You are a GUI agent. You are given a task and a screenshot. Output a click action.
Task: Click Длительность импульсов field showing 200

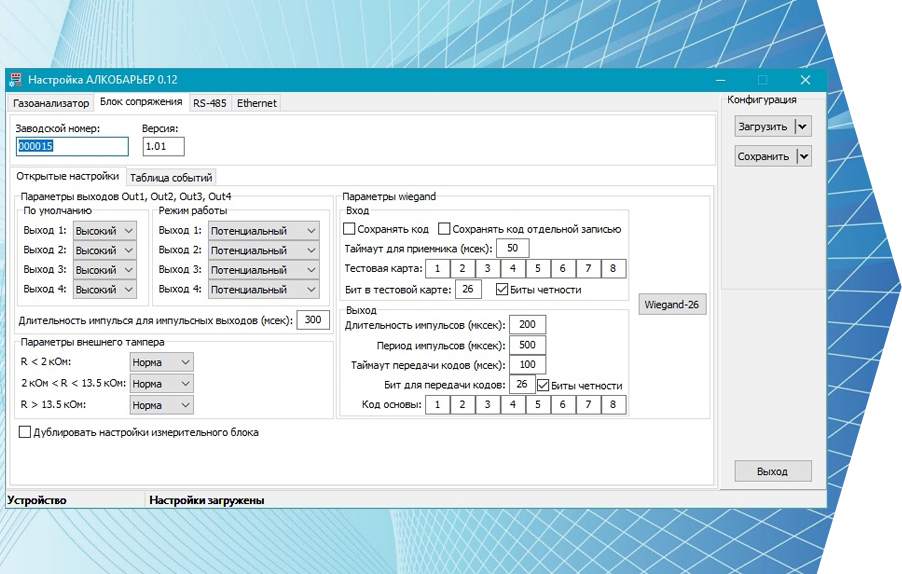click(x=528, y=324)
